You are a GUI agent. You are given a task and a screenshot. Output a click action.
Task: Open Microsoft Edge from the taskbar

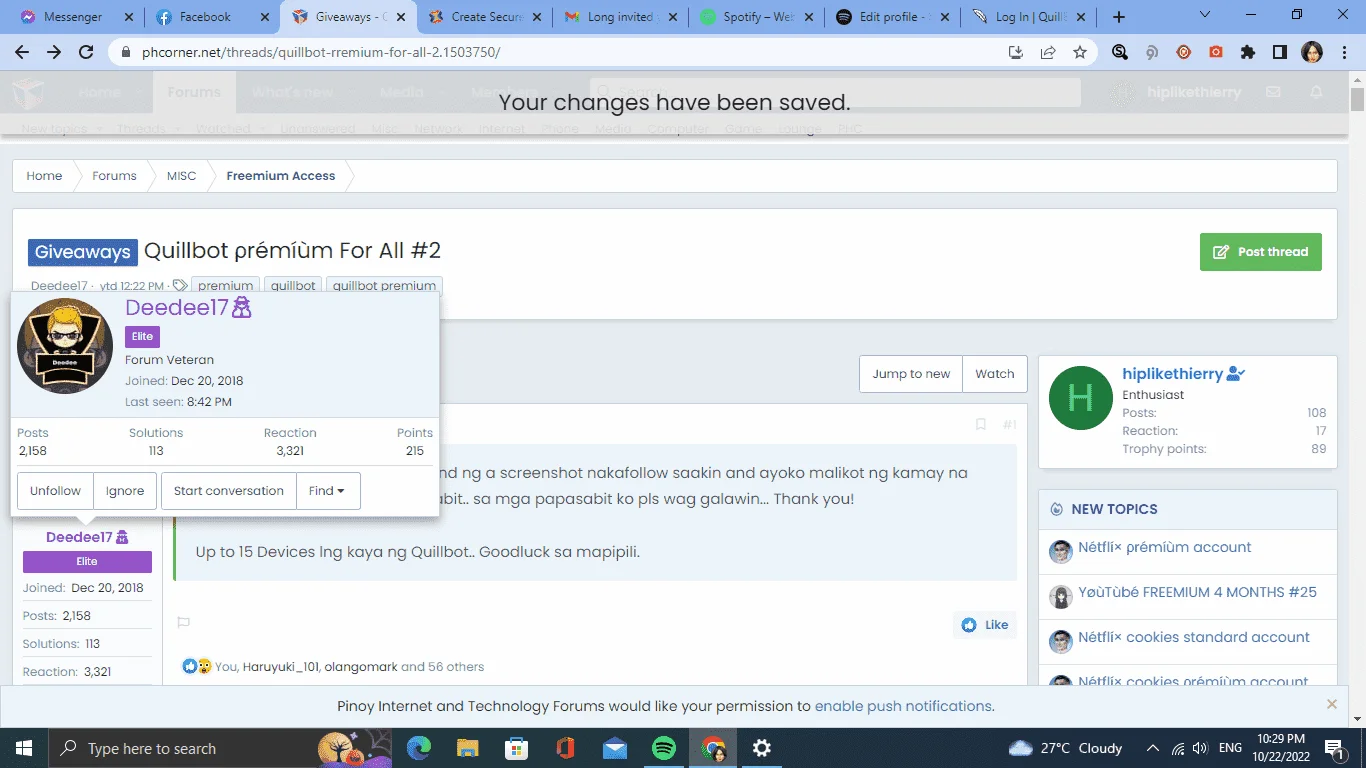tap(419, 748)
